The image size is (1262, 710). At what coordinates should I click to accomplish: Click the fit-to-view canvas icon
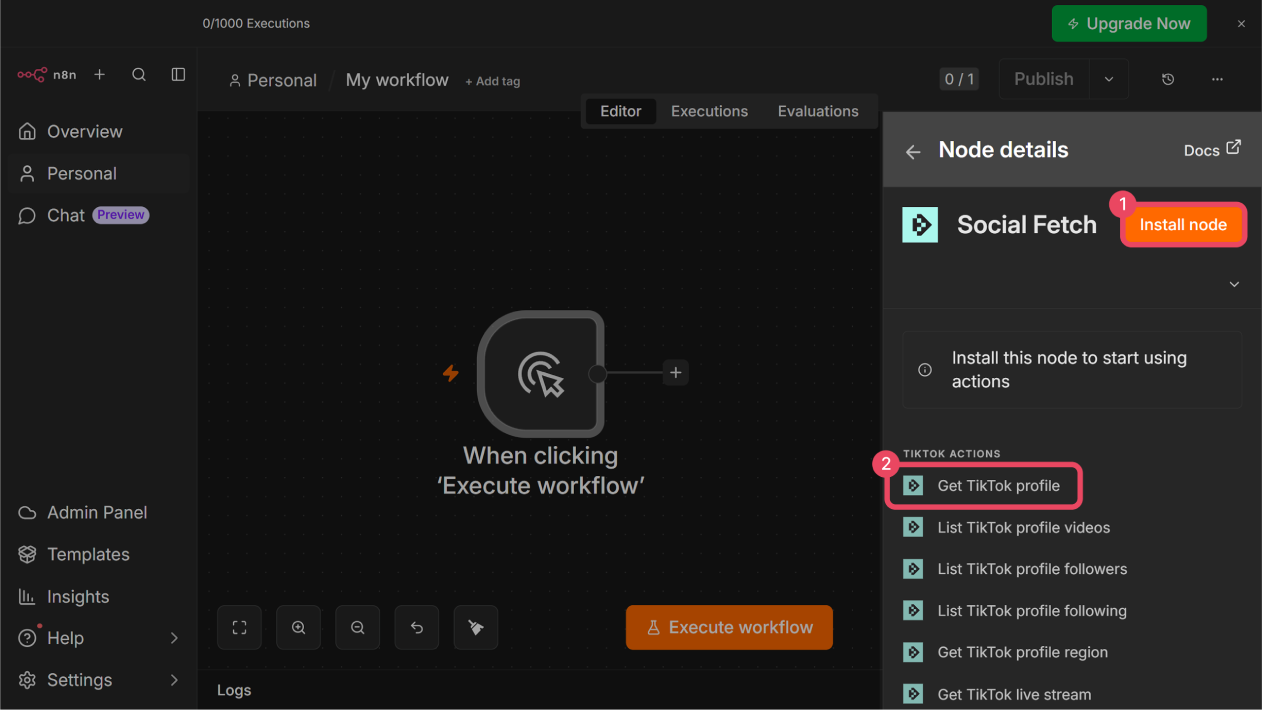[x=239, y=628]
